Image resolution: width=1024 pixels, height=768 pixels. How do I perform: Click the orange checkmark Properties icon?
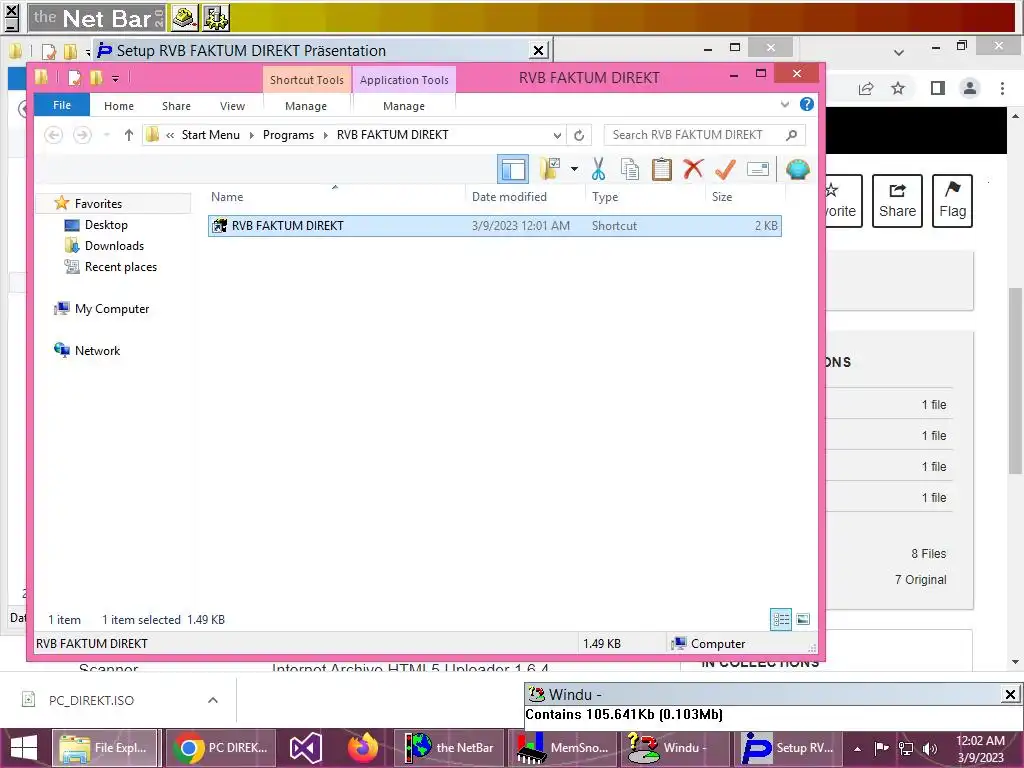[725, 169]
